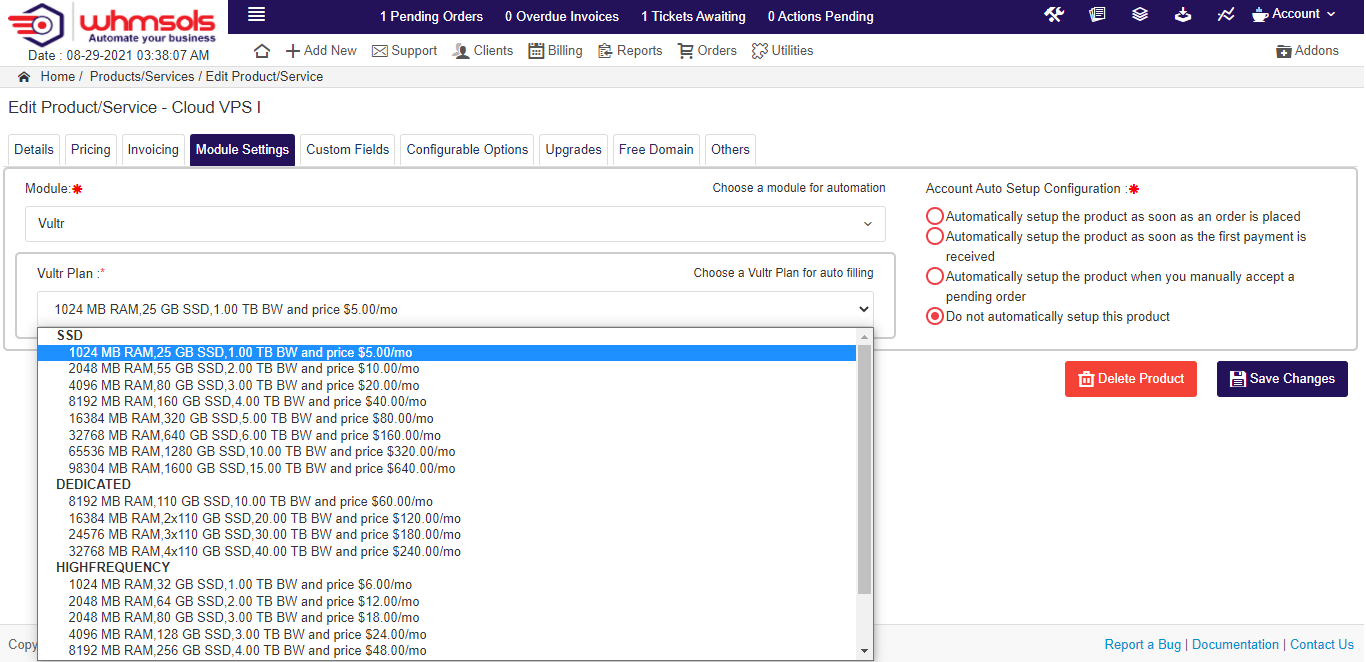The height and width of the screenshot is (662, 1366).
Task: Click the coffee cup Account icon
Action: 1260,15
